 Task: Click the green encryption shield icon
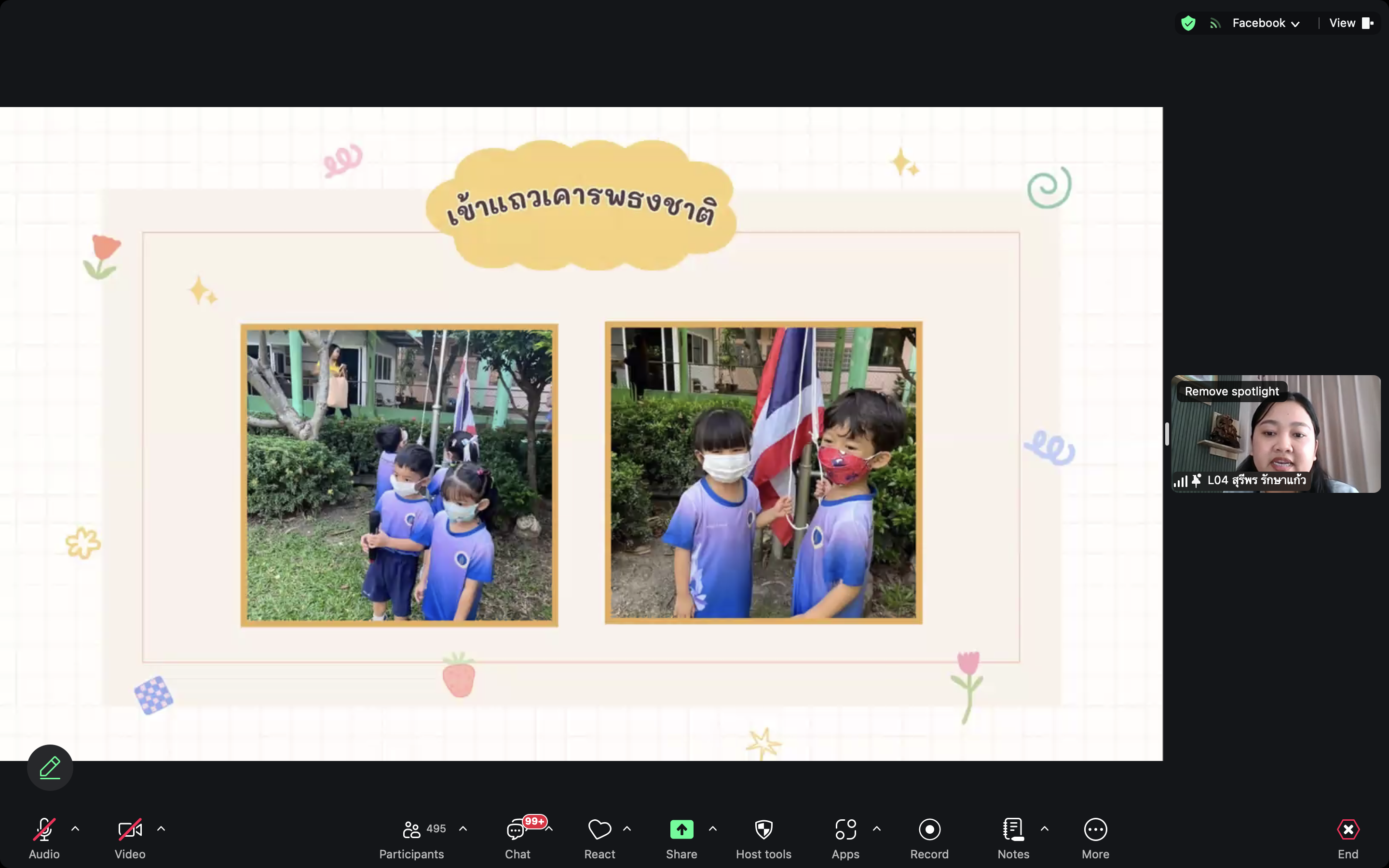pos(1188,24)
